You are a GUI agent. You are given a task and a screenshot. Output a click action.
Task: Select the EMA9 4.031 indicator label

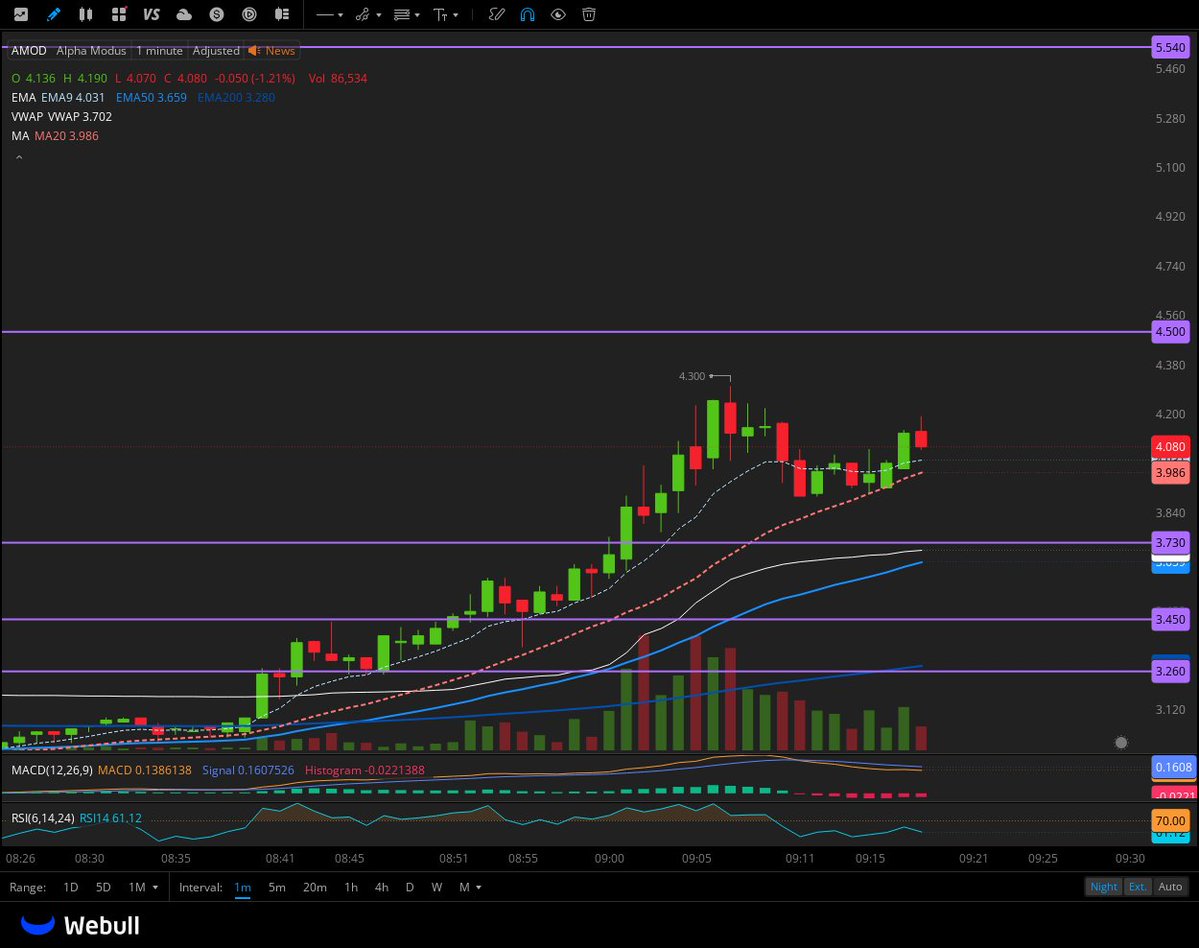pos(73,97)
